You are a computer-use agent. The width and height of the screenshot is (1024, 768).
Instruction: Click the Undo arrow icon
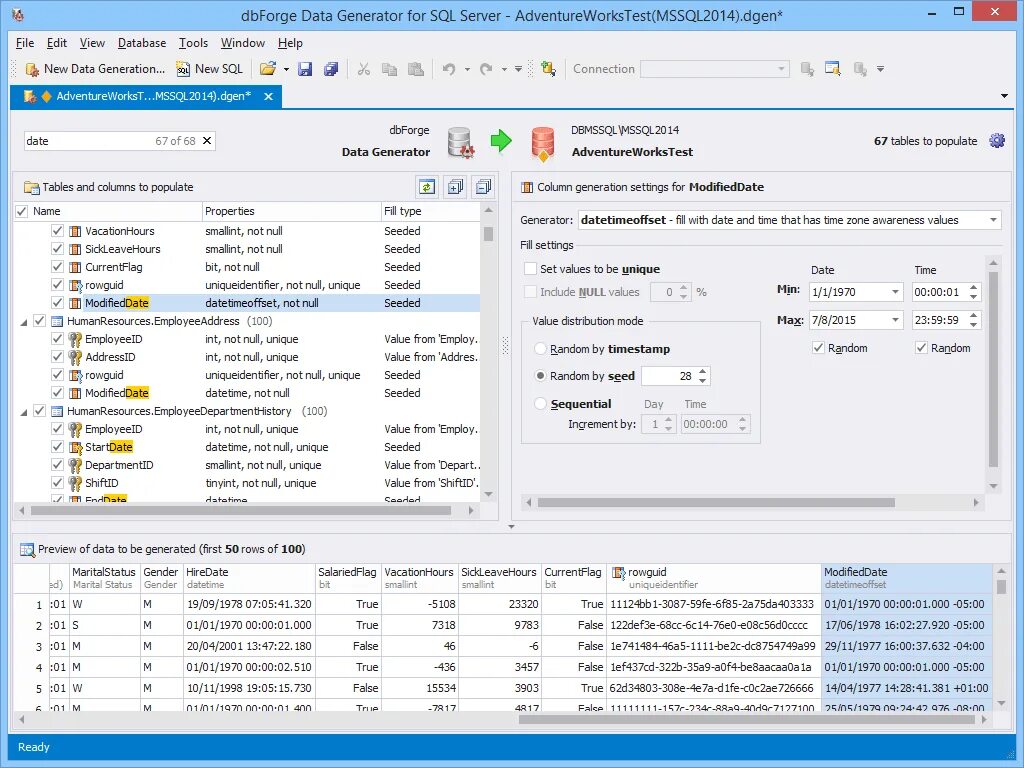tap(449, 69)
